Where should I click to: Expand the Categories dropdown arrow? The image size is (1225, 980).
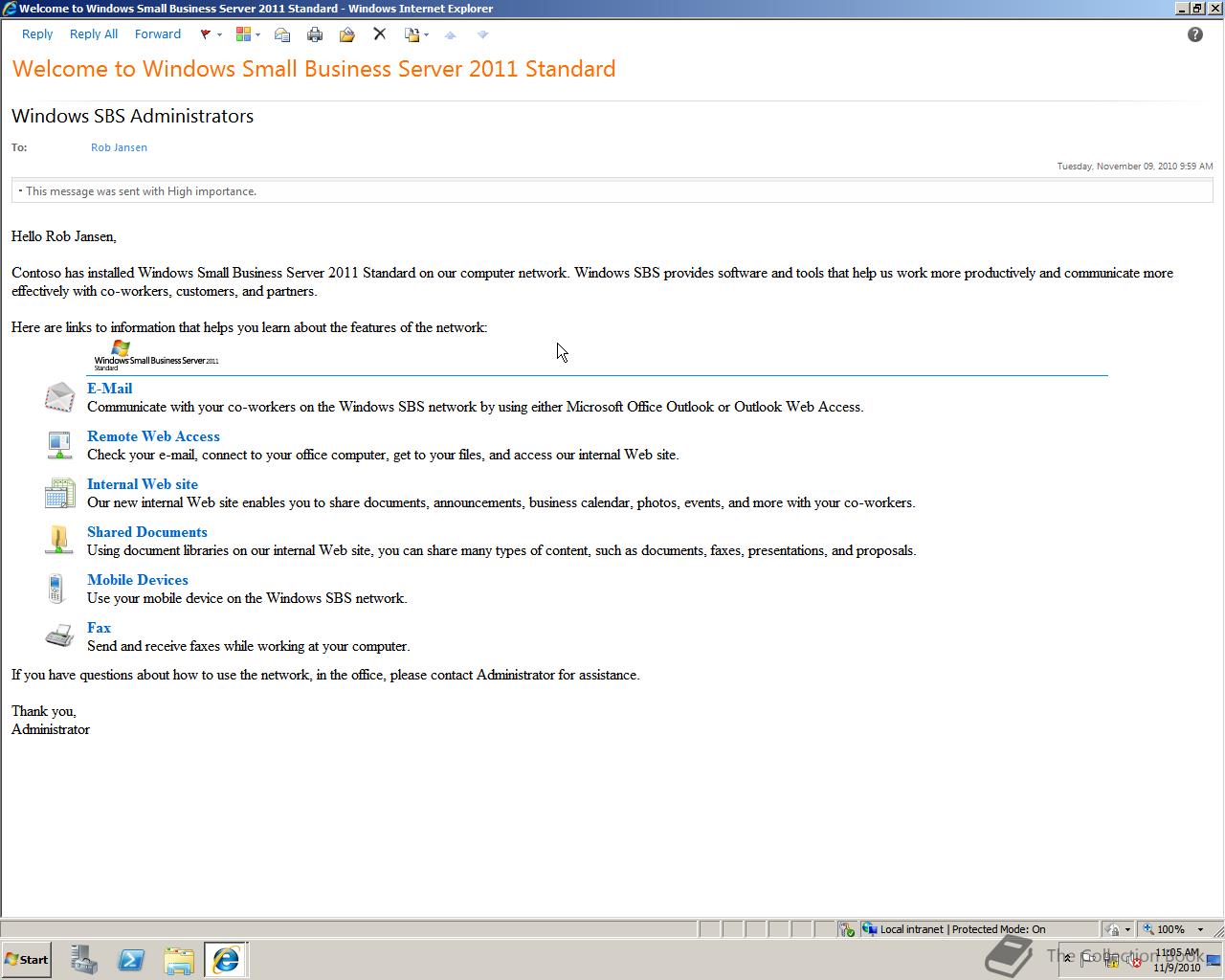click(257, 35)
